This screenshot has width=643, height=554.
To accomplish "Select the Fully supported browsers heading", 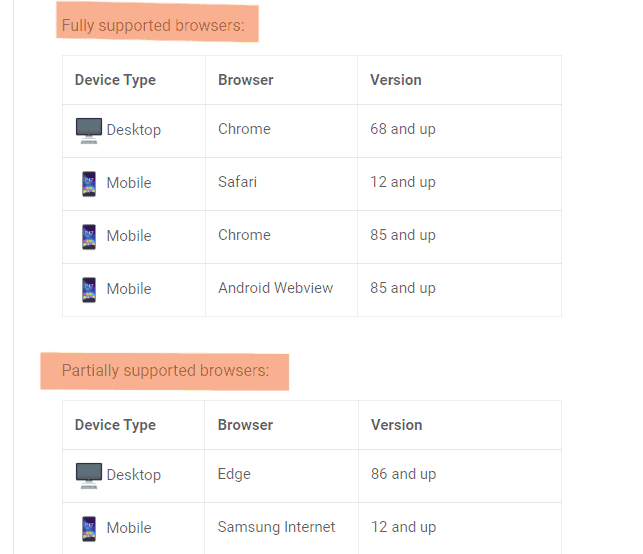I will (153, 25).
